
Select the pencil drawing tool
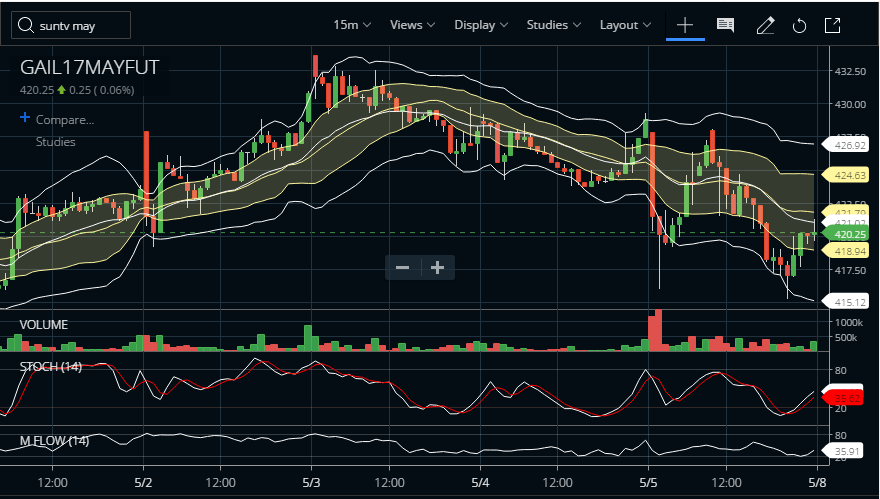click(x=766, y=25)
